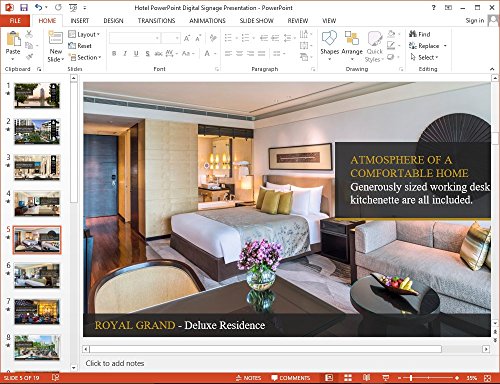This screenshot has width=500, height=384.
Task: Click the Reset slide button
Action: click(80, 46)
